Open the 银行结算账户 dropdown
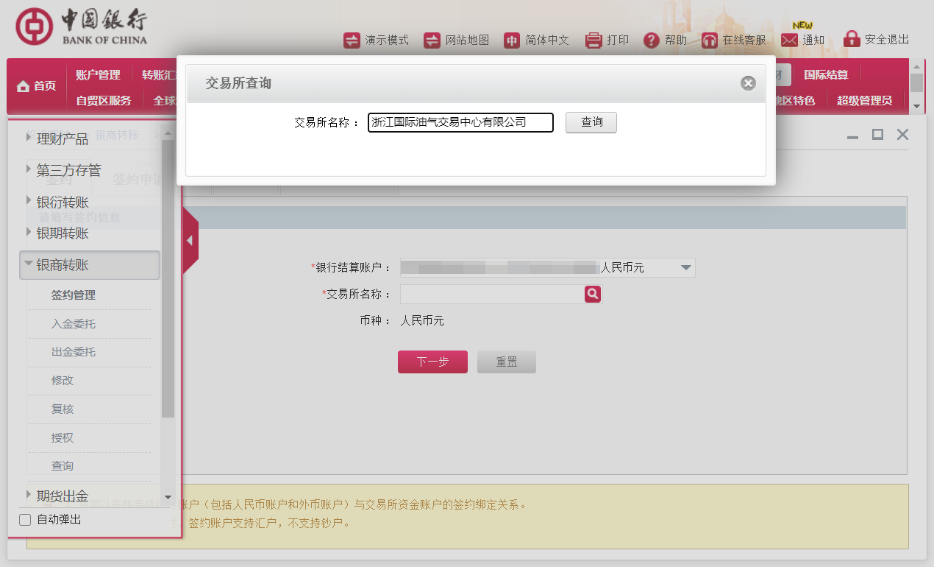Image resolution: width=934 pixels, height=567 pixels. point(686,268)
